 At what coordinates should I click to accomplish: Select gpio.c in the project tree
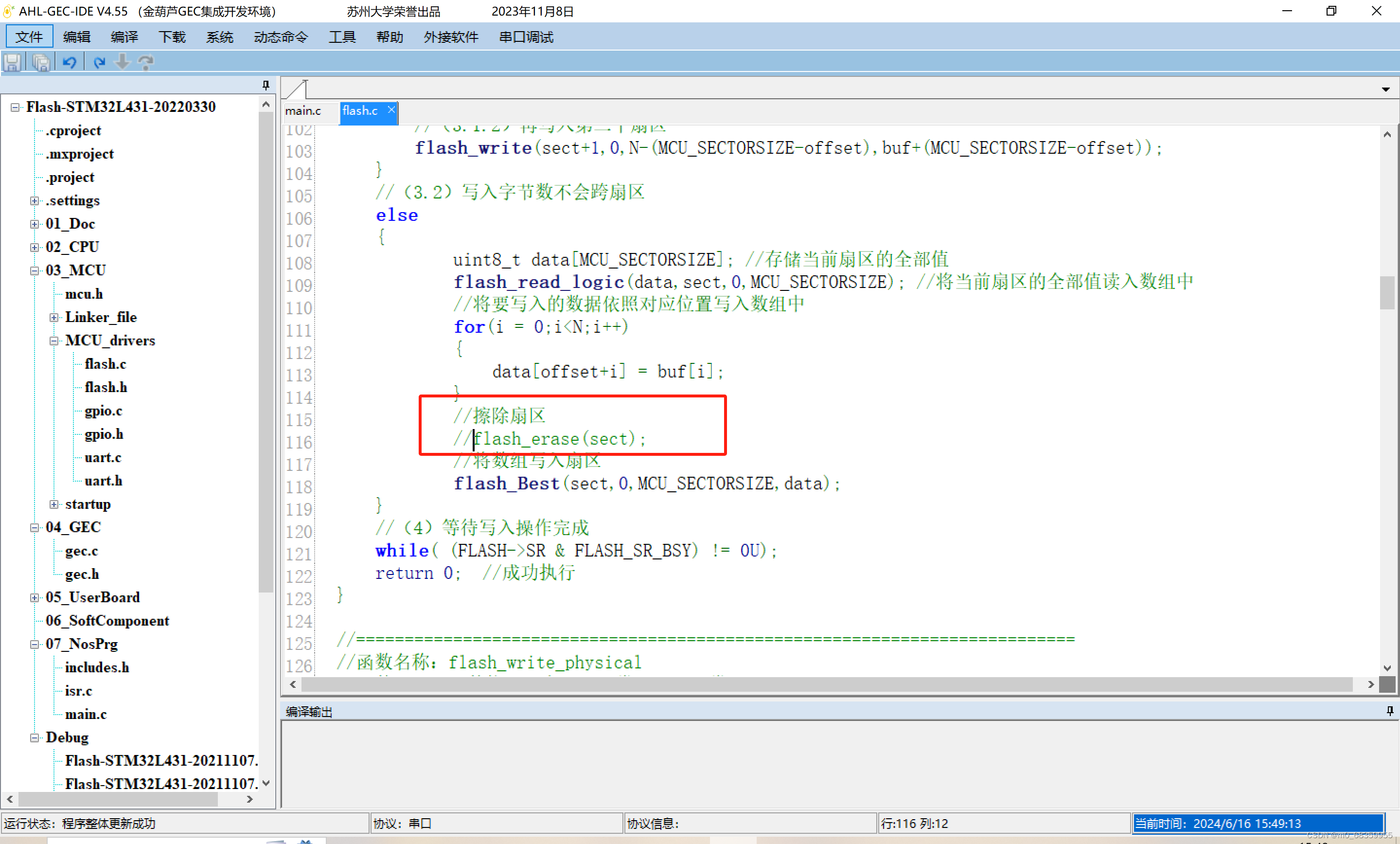(x=103, y=411)
